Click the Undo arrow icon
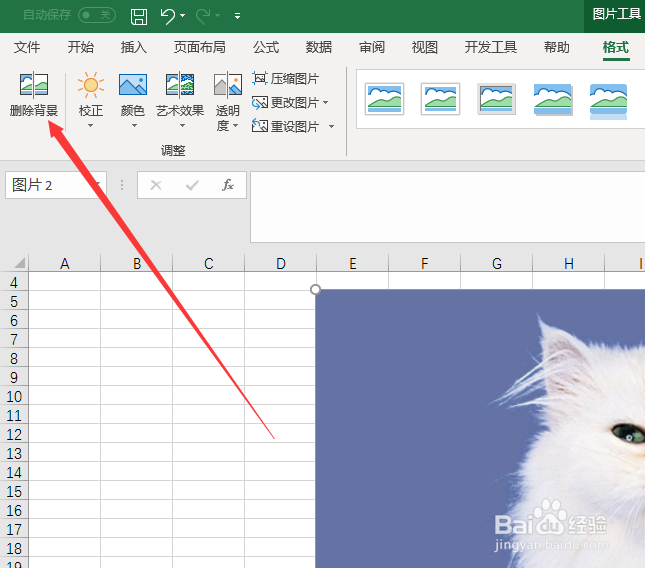Screen dimensions: 645x568 coord(168,16)
